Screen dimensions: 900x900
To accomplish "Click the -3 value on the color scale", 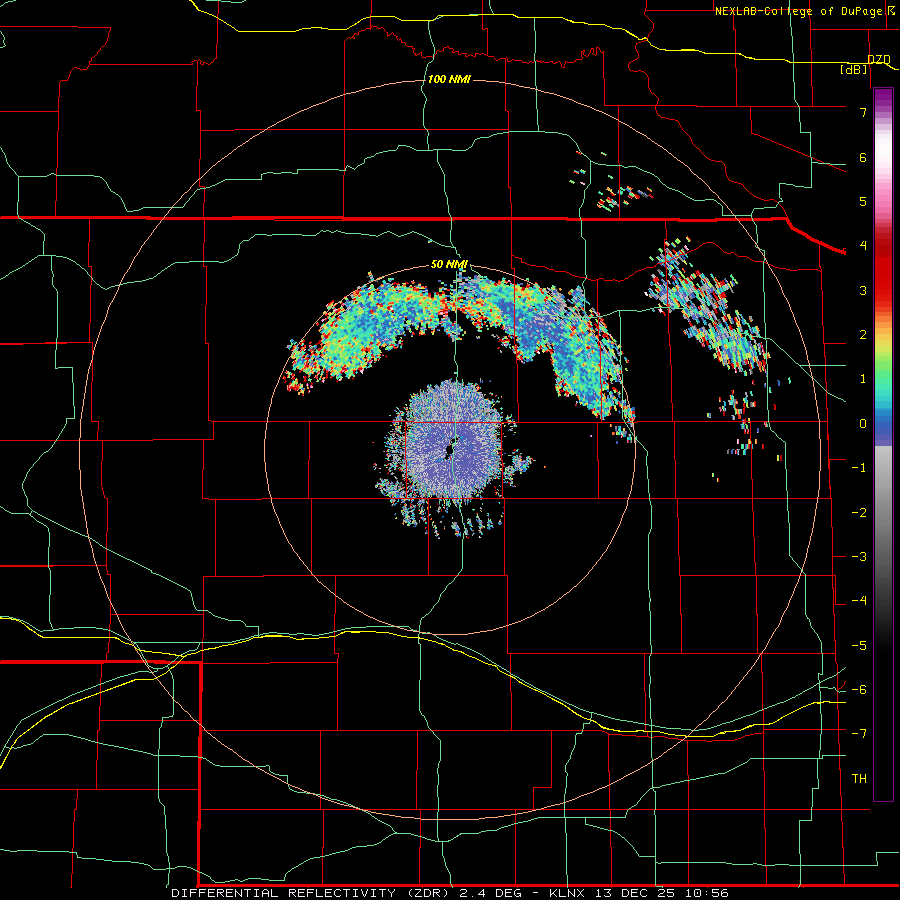I will [859, 557].
